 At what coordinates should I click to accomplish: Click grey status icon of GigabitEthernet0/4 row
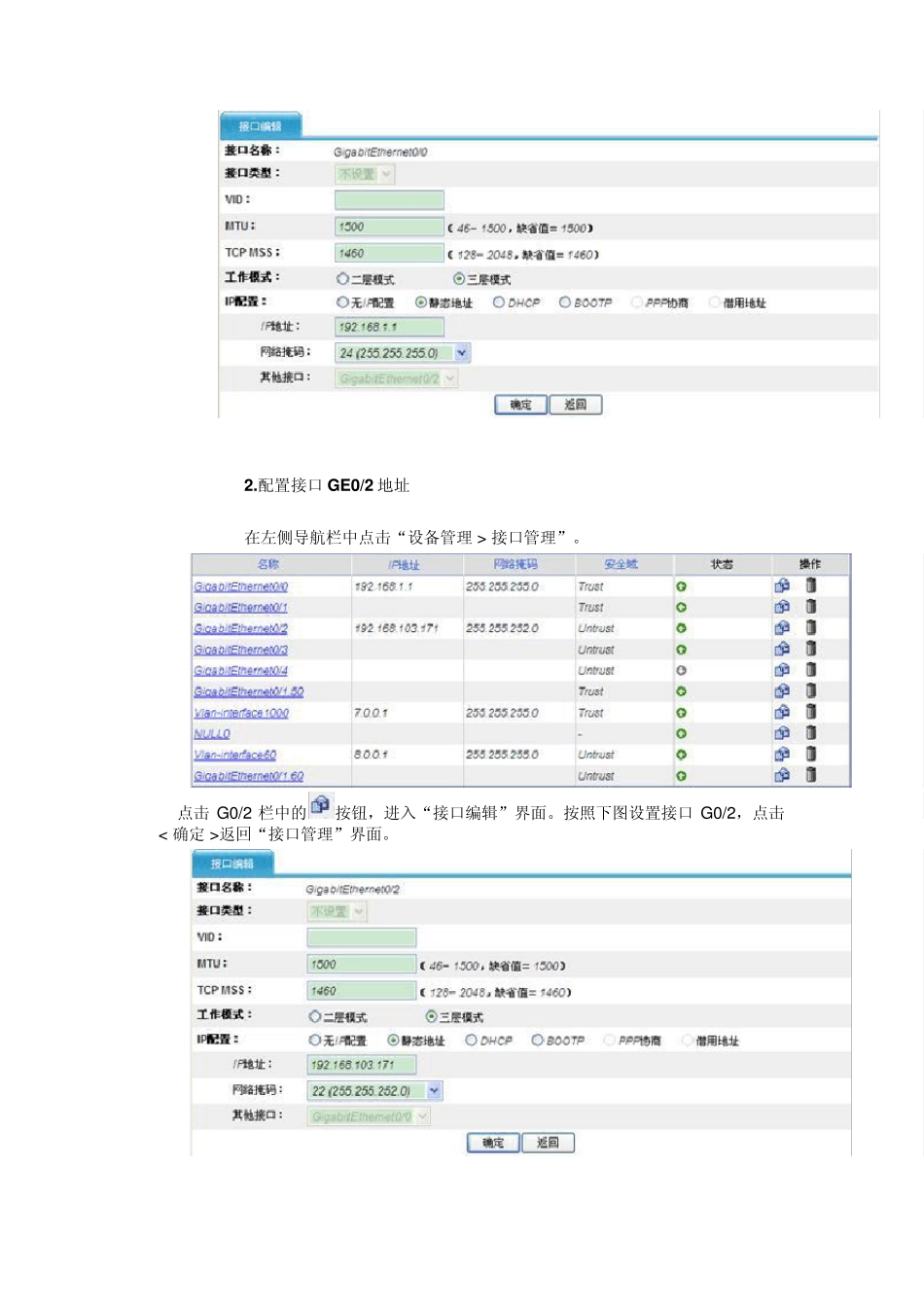pos(681,671)
